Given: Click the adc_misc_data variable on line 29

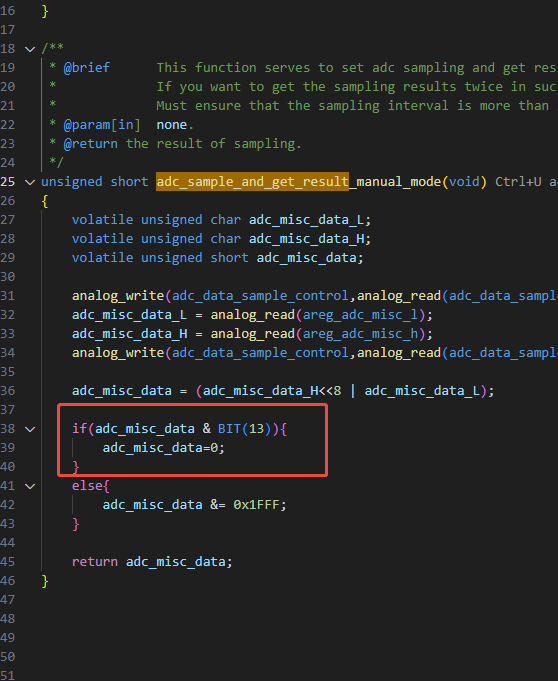Looking at the screenshot, I should pos(307,258).
